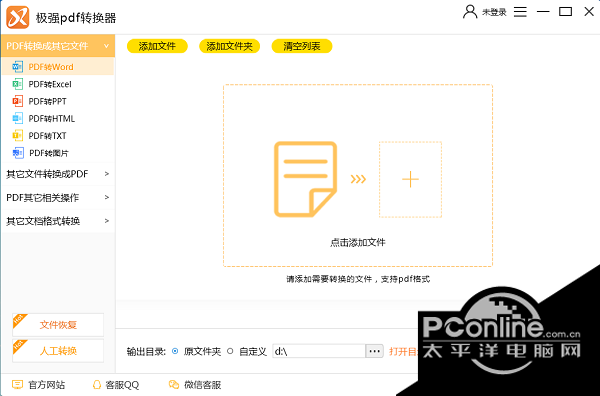Screen dimensions: 600x396
Task: Click the QQ penguin icon
Action: [x=97, y=385]
